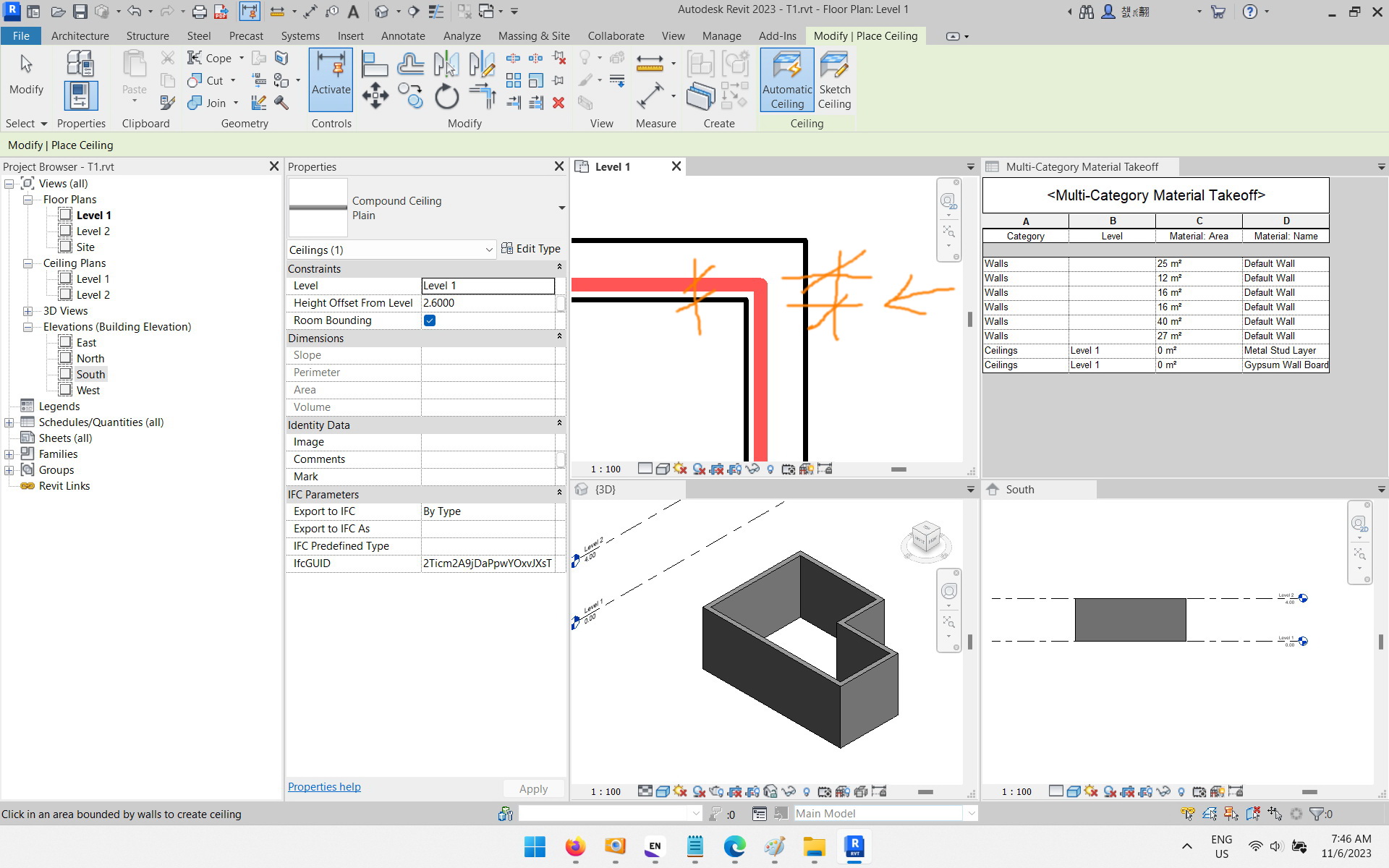Select the Move tool in Modify panel
1389x868 pixels.
point(375,95)
